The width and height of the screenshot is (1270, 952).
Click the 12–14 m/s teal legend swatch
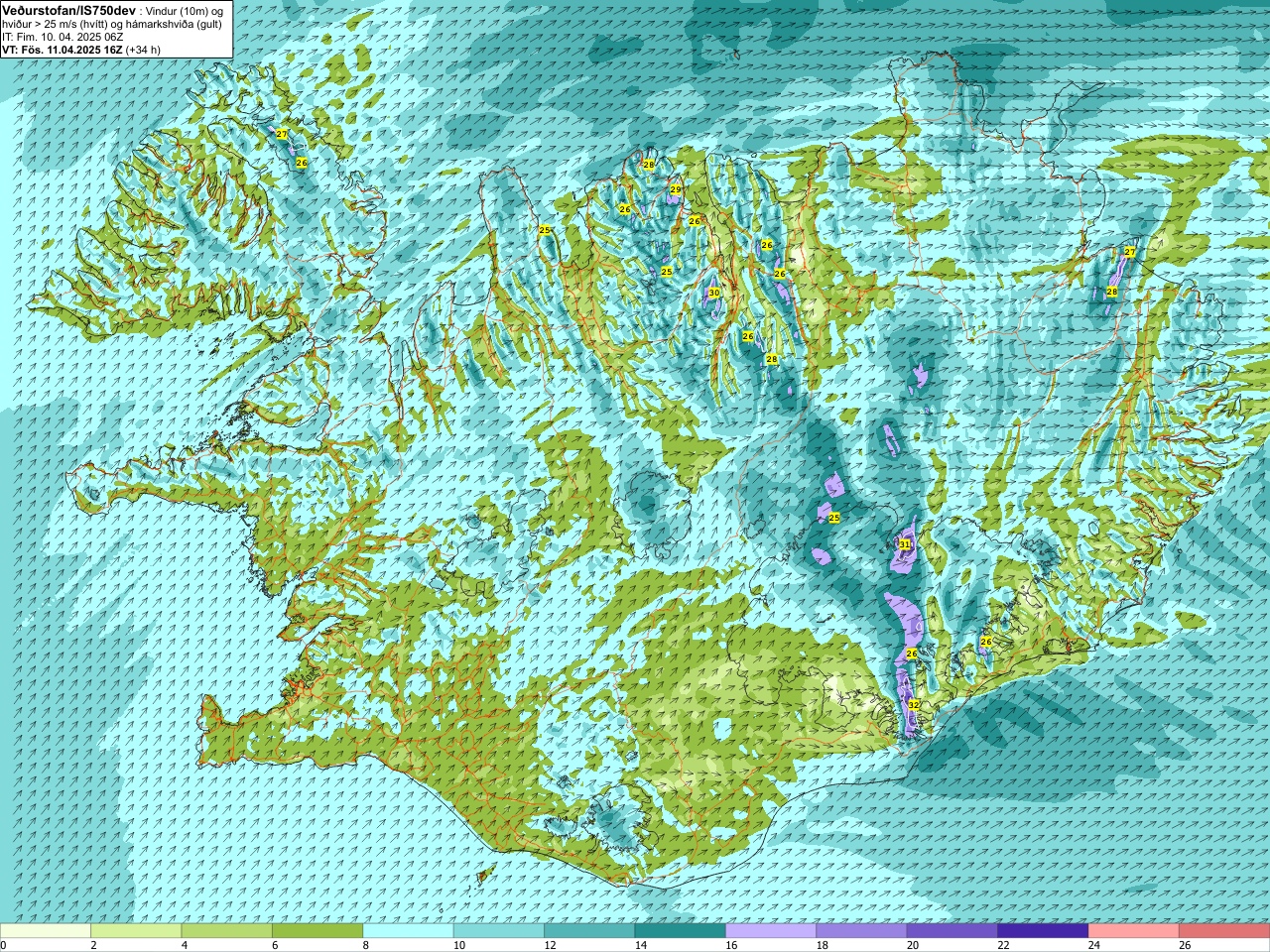coord(589,931)
